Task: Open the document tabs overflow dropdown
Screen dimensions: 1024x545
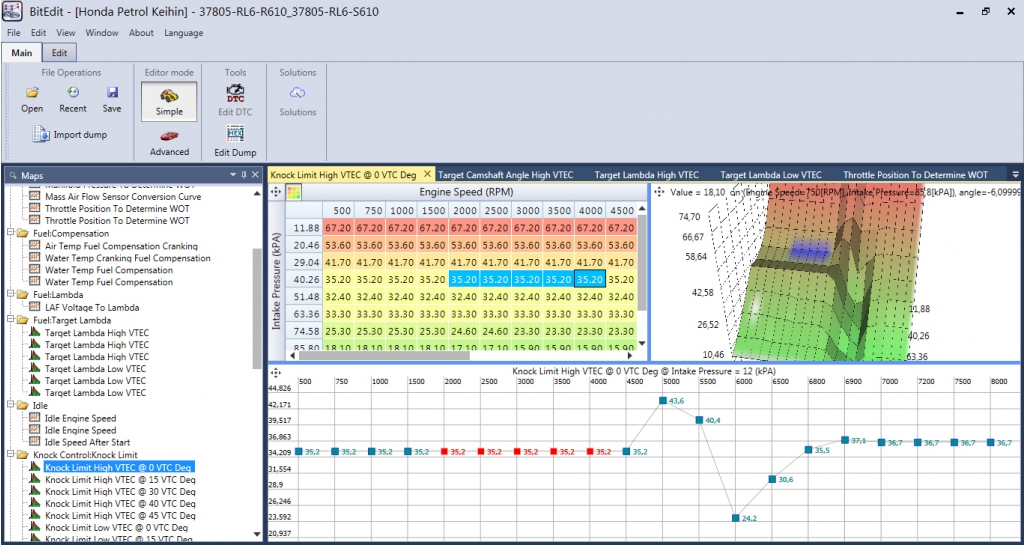Action: [1016, 175]
